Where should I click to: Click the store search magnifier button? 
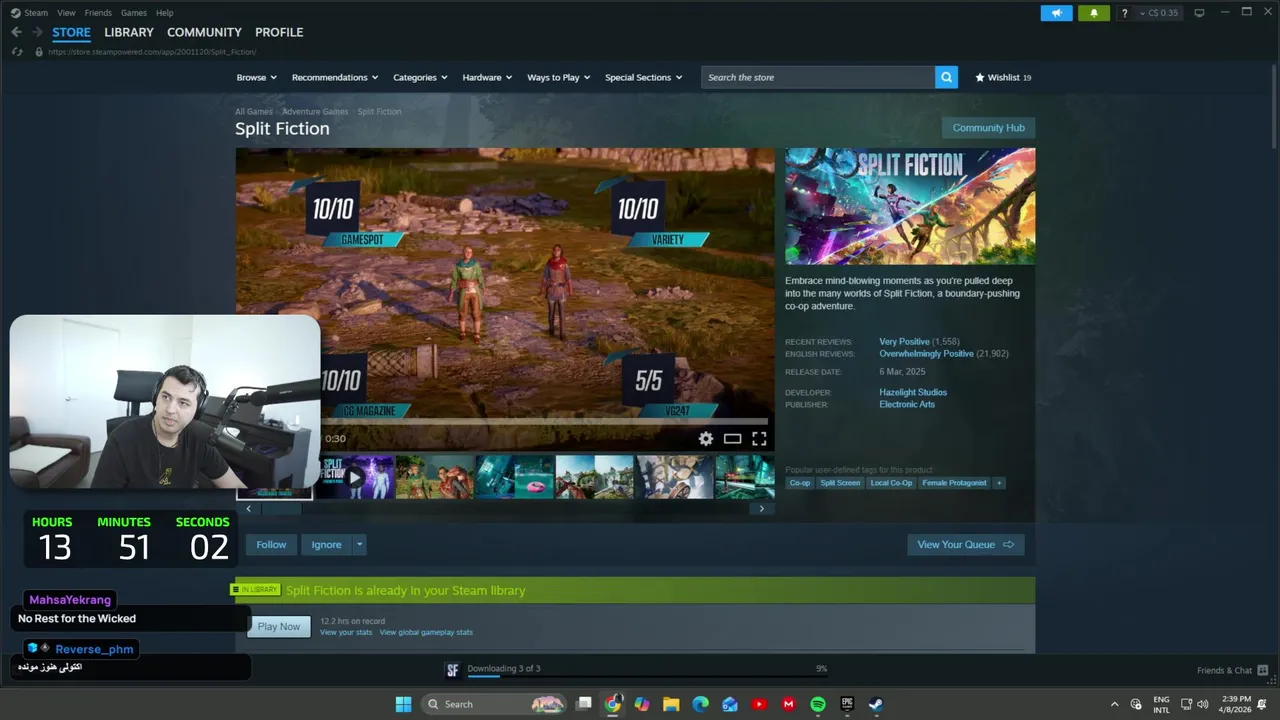(x=946, y=77)
